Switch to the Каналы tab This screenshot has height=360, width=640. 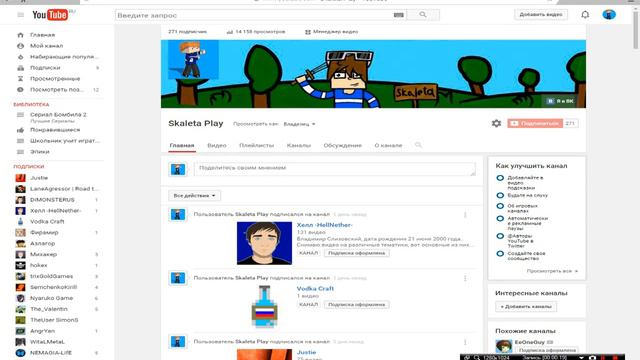tap(299, 145)
